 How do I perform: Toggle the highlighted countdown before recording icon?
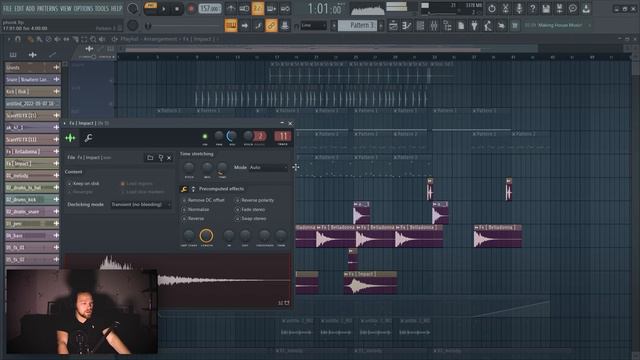258,9
